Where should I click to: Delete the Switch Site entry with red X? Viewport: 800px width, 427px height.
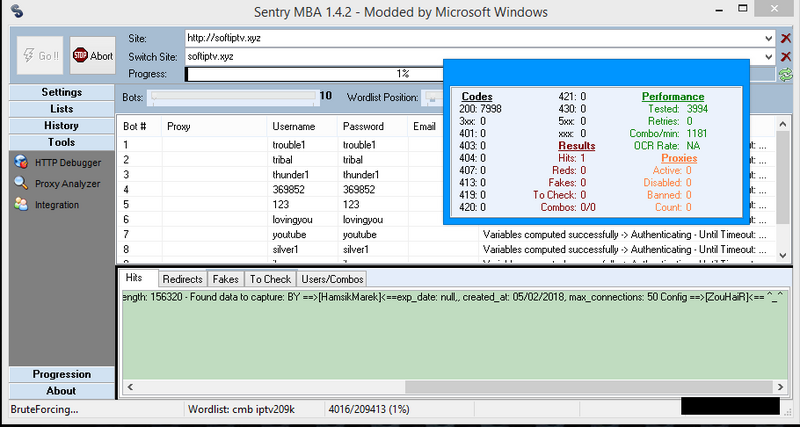[786, 57]
